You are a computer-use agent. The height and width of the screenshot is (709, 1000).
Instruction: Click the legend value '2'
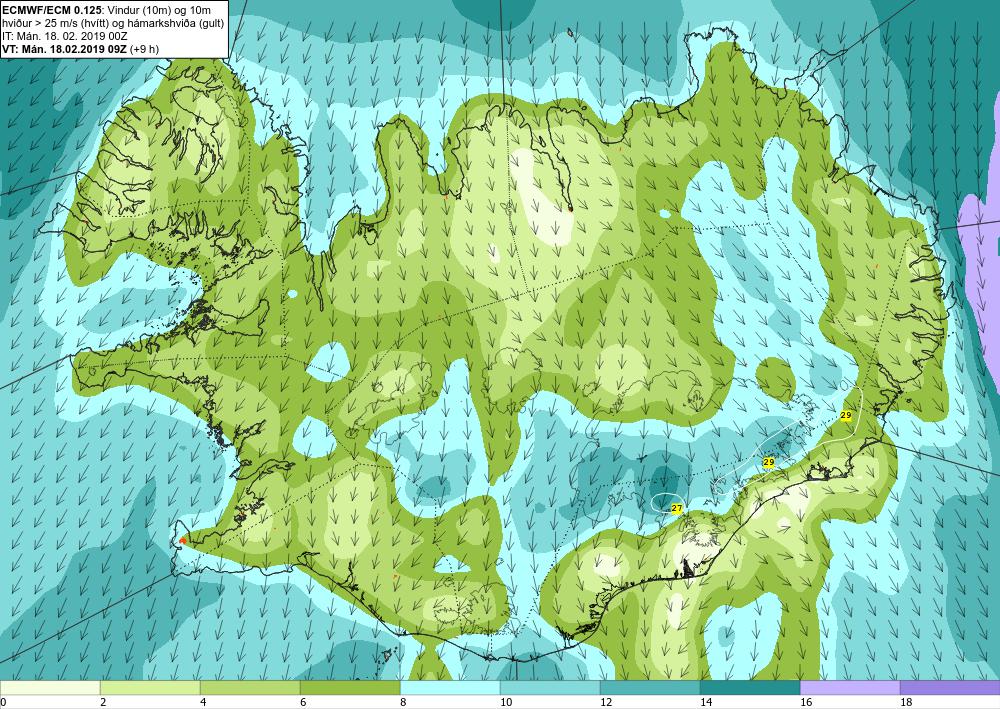pos(103,703)
